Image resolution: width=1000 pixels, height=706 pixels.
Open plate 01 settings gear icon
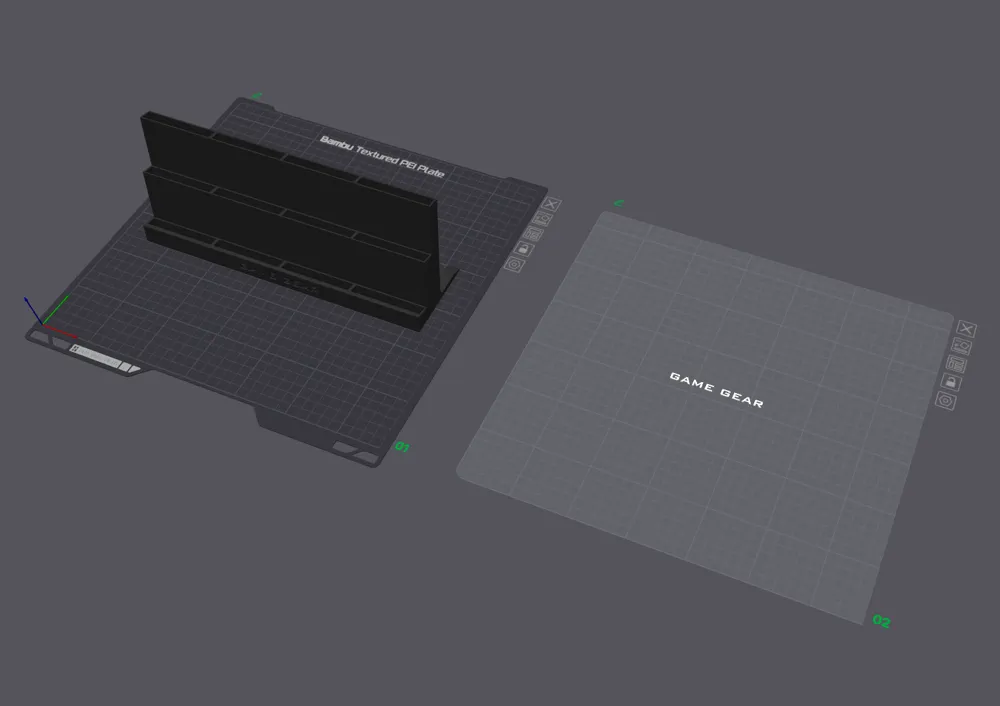click(x=514, y=264)
